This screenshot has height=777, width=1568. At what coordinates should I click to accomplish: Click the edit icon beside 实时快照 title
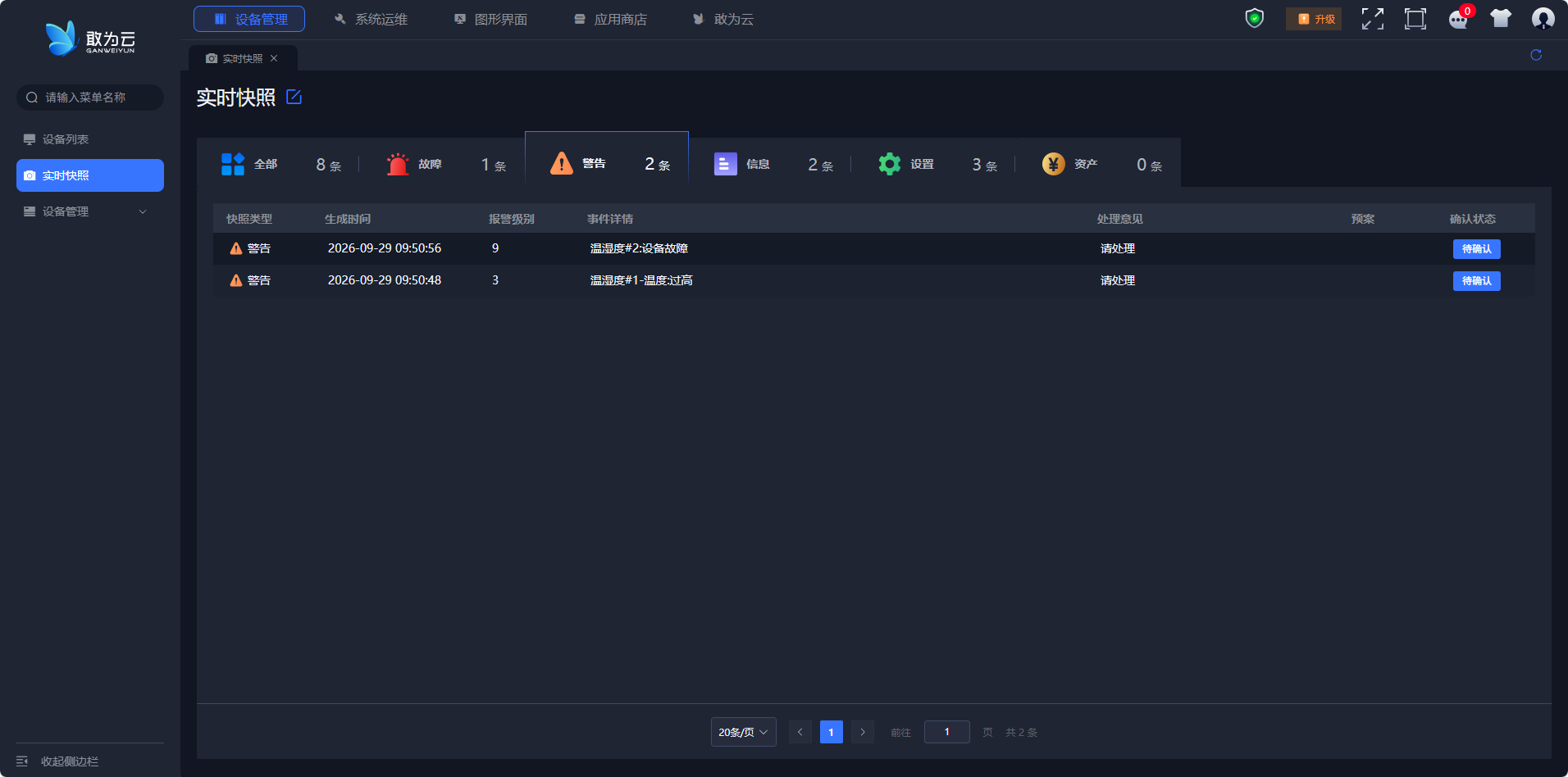(294, 97)
